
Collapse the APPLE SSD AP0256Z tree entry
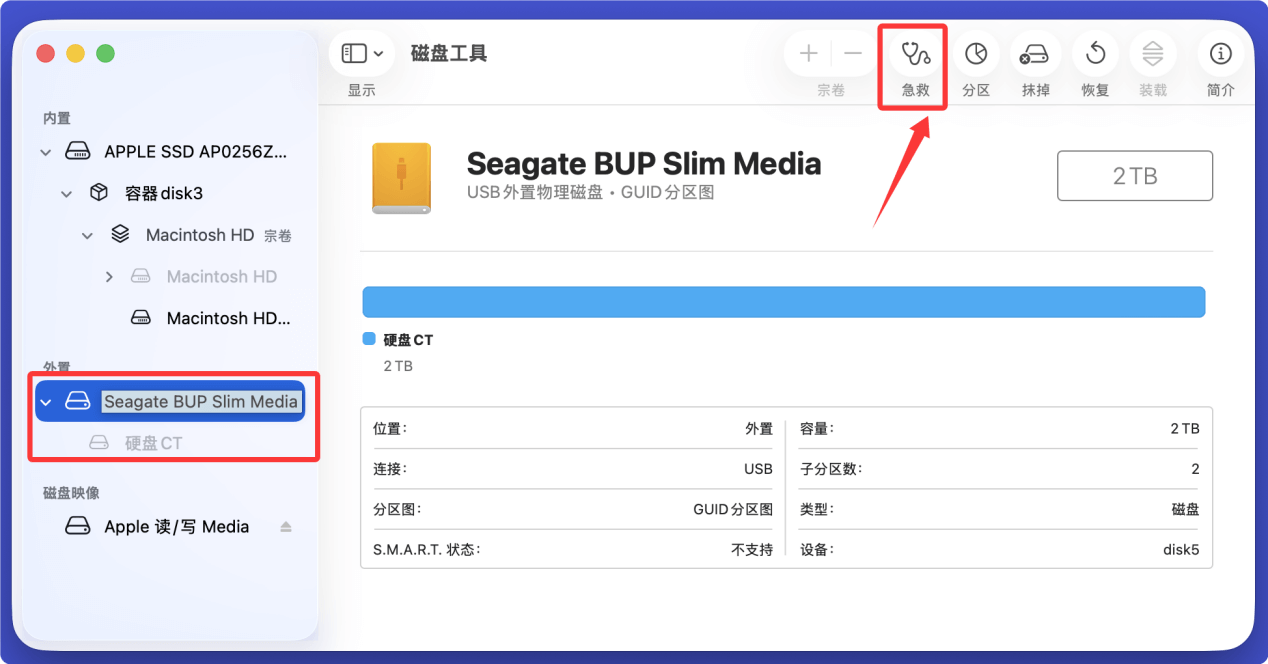pyautogui.click(x=45, y=151)
